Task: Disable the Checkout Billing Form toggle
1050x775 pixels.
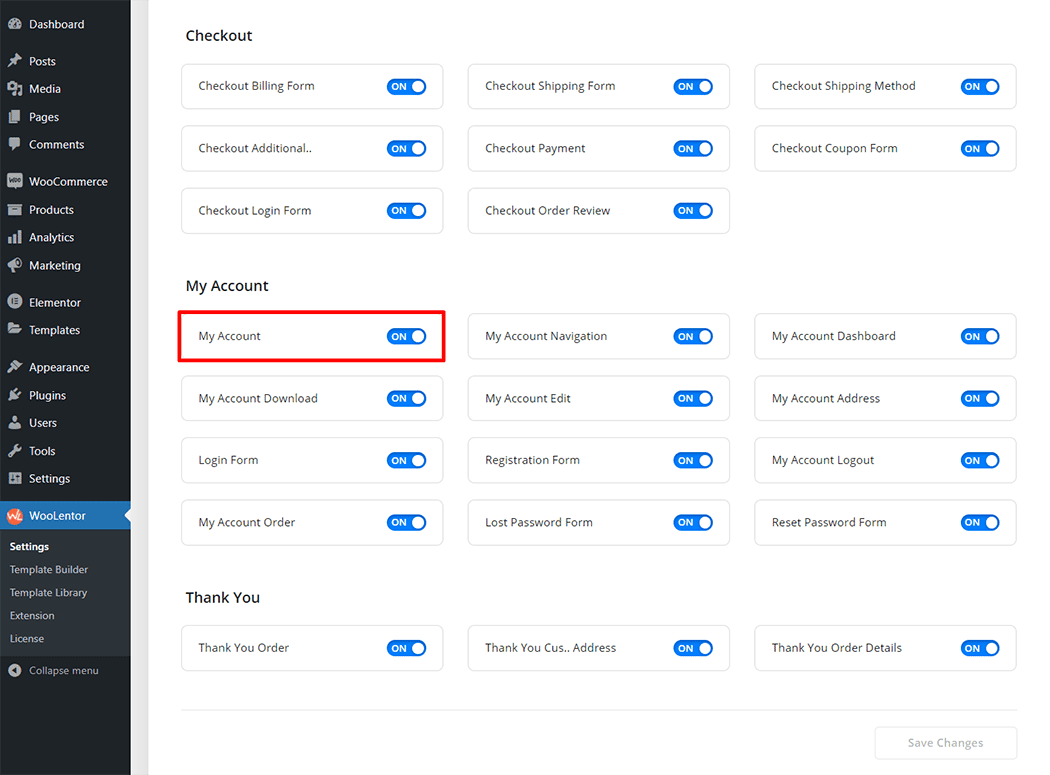Action: pos(406,87)
